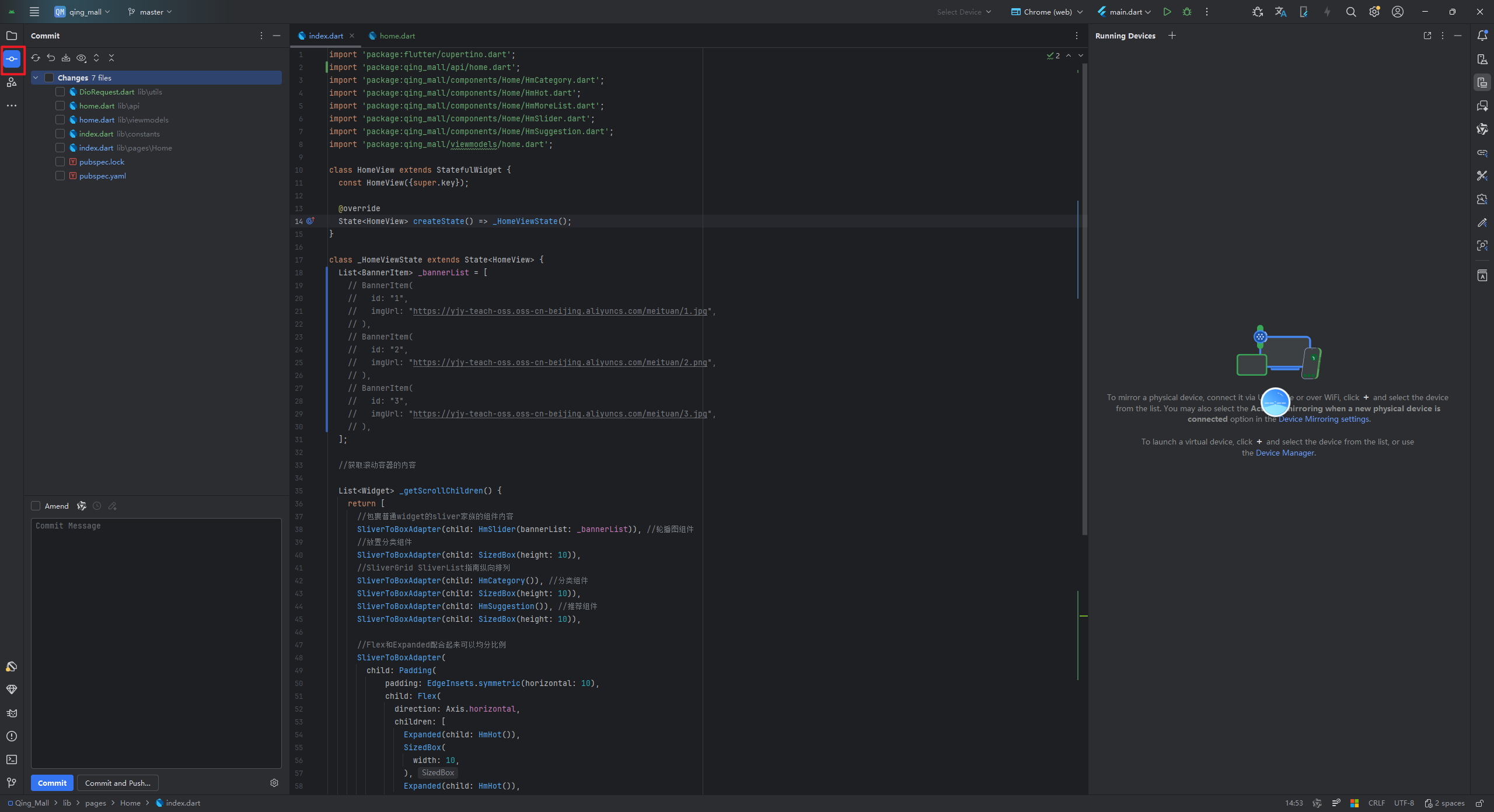Open Search Everywhere magnifier icon

click(1350, 12)
